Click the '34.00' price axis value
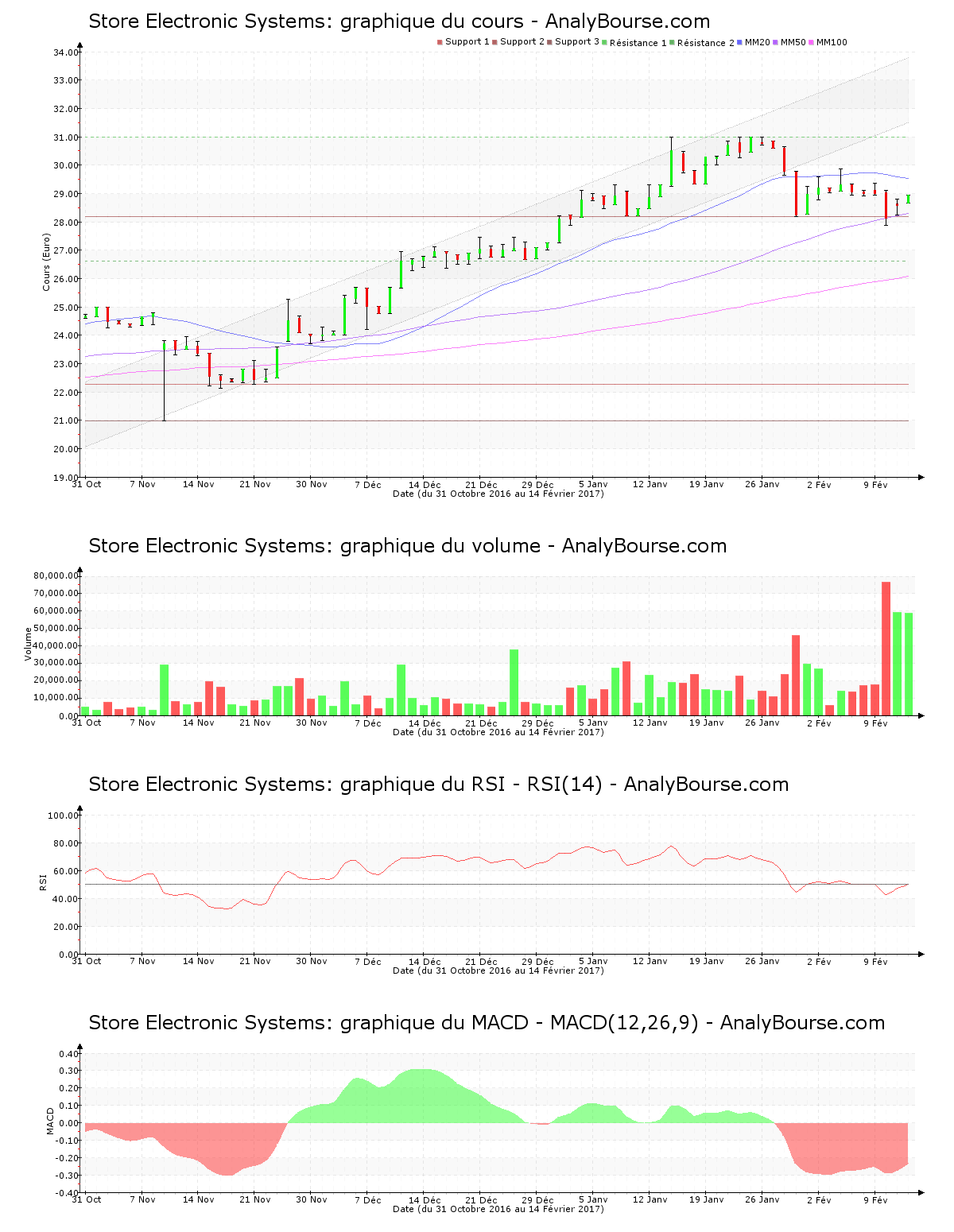 pyautogui.click(x=66, y=52)
